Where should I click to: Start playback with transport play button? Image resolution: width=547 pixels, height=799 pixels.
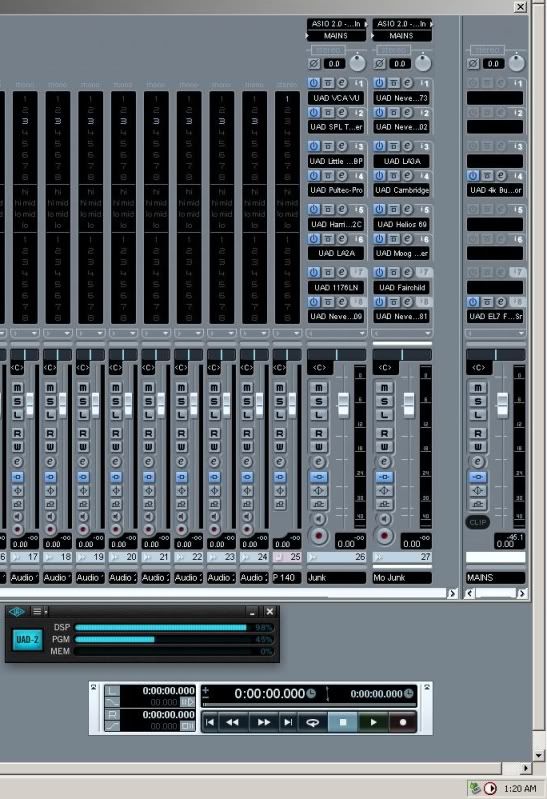(373, 722)
